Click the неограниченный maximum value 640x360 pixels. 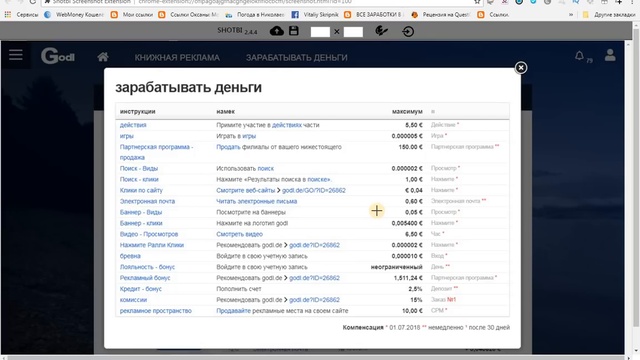(396, 267)
